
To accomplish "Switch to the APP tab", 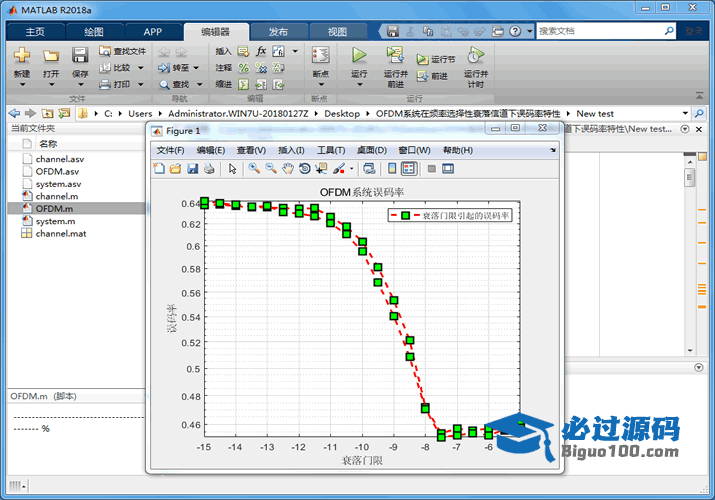I will click(x=153, y=32).
